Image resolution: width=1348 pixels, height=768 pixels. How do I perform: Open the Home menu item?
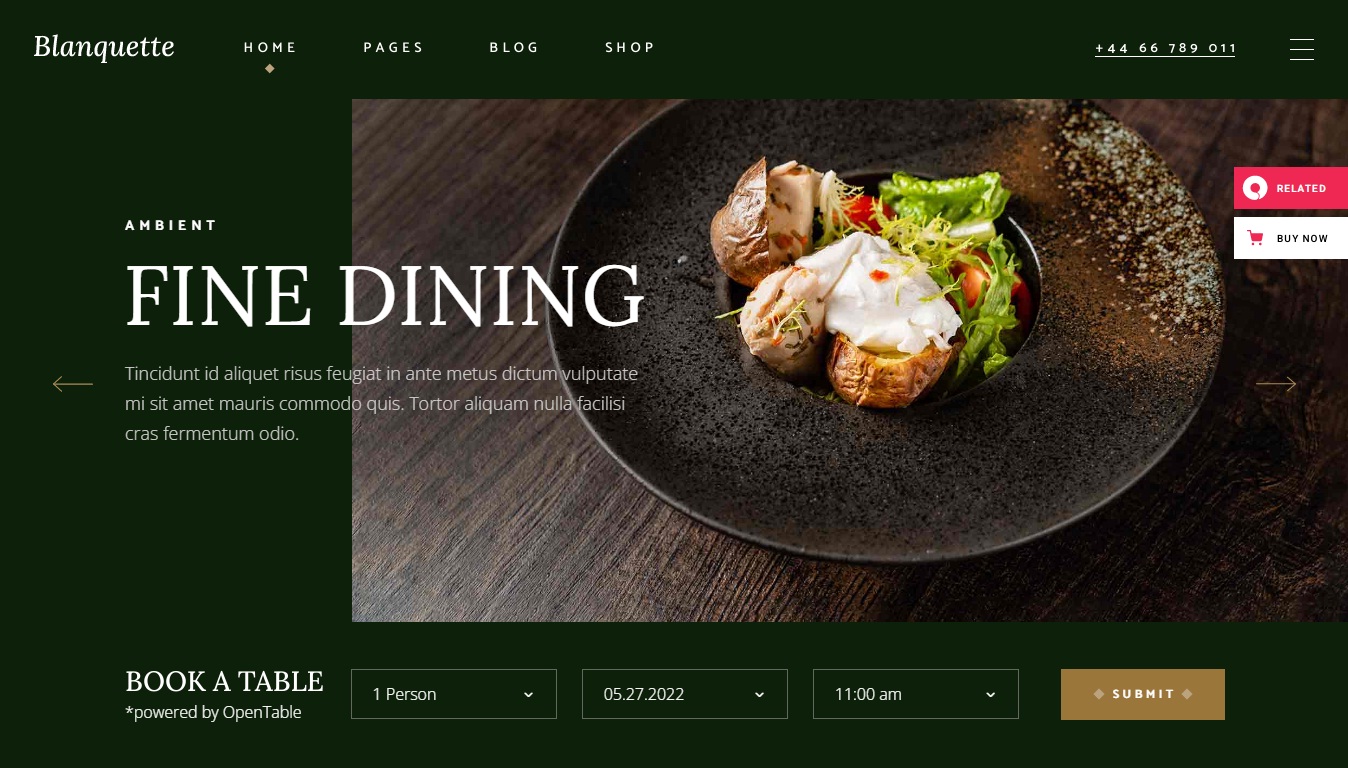(270, 47)
